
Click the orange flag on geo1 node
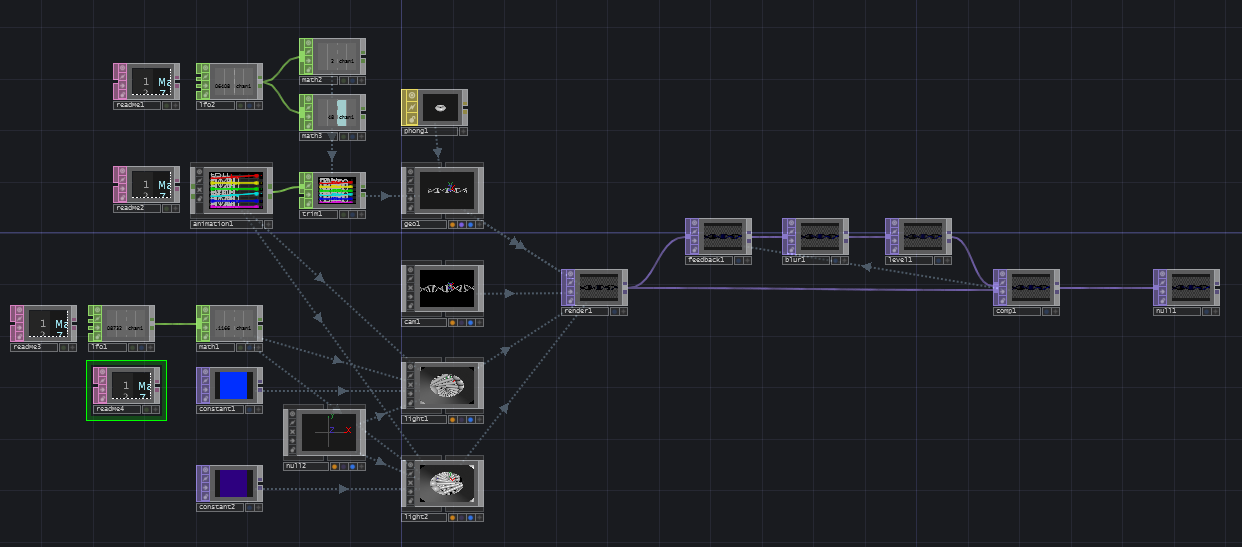(453, 225)
